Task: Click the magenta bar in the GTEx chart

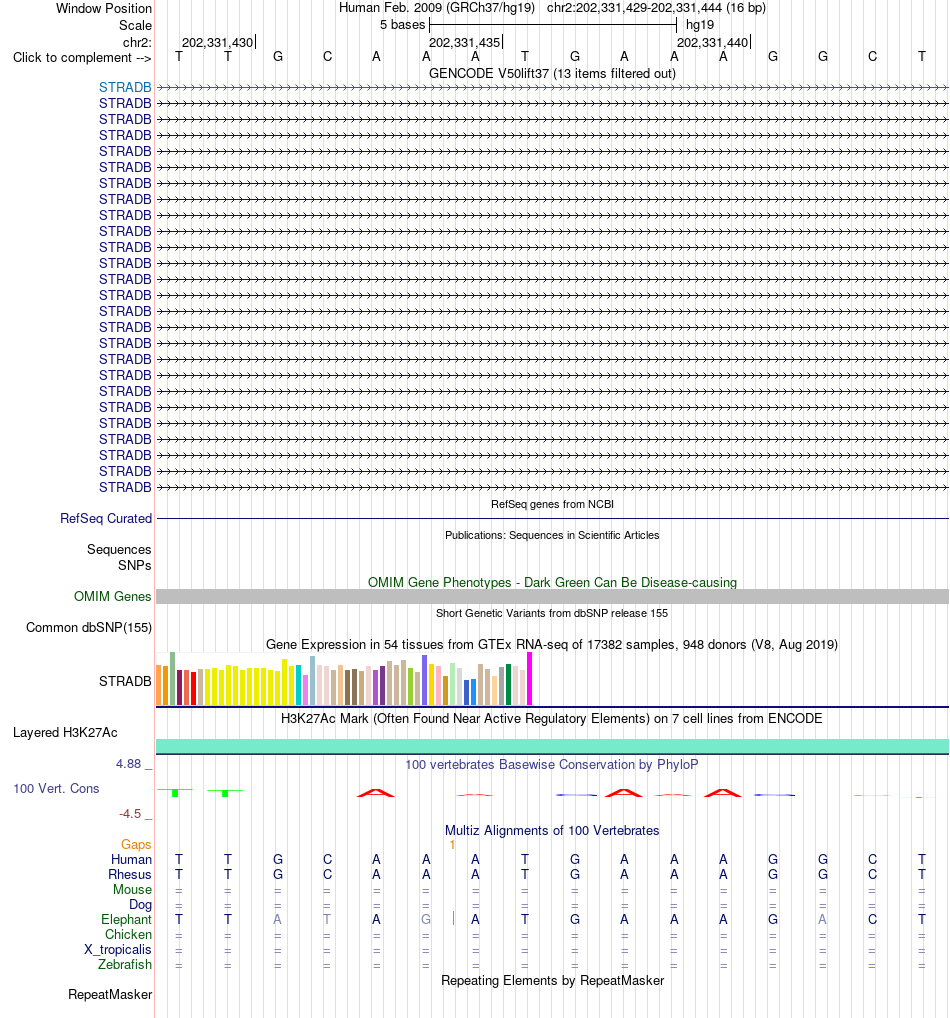Action: 529,678
